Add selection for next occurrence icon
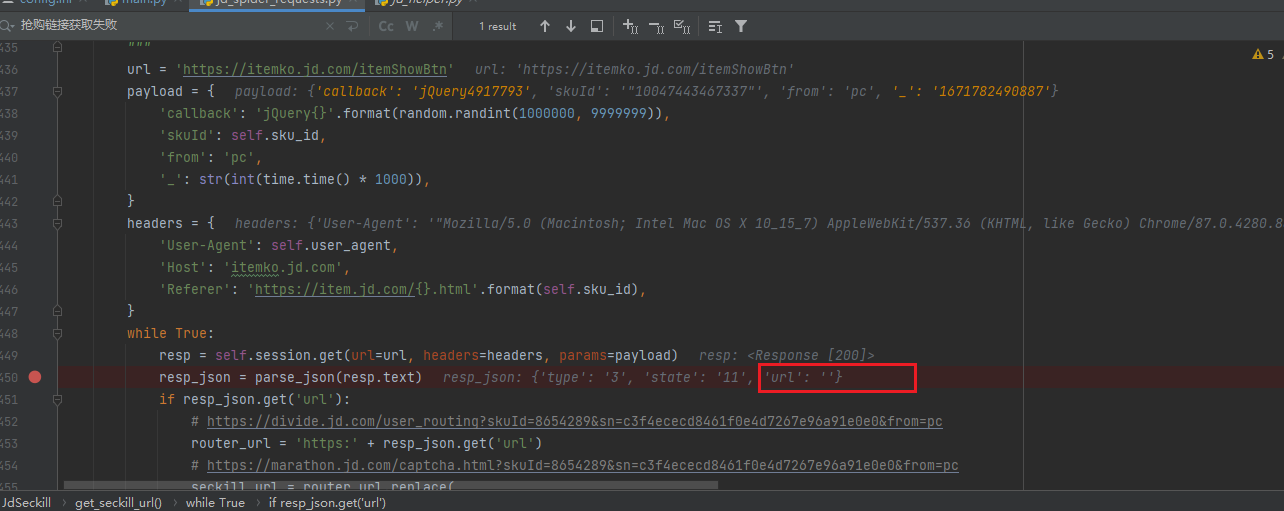Image resolution: width=1284 pixels, height=511 pixels. click(x=630, y=26)
